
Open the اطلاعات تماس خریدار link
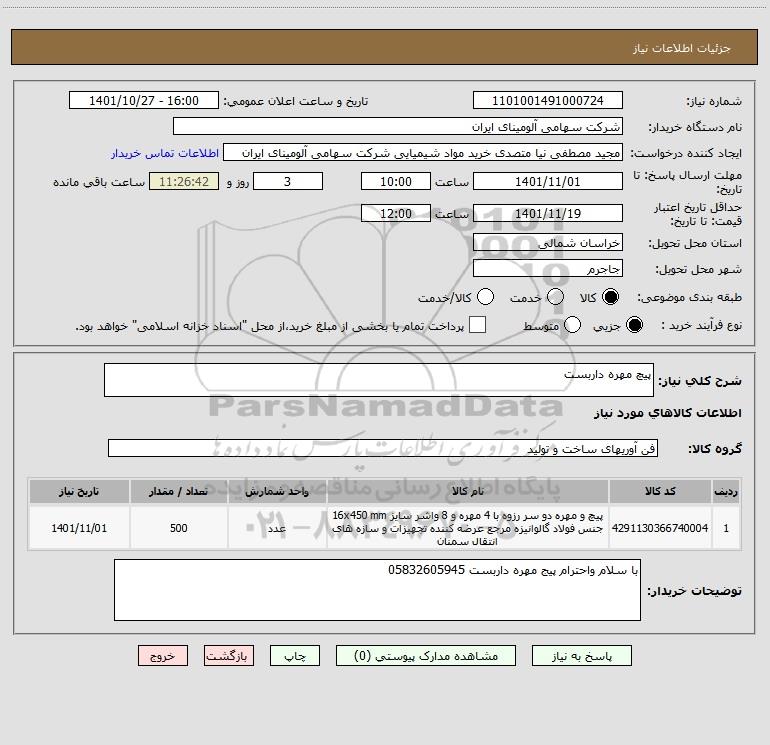165,153
